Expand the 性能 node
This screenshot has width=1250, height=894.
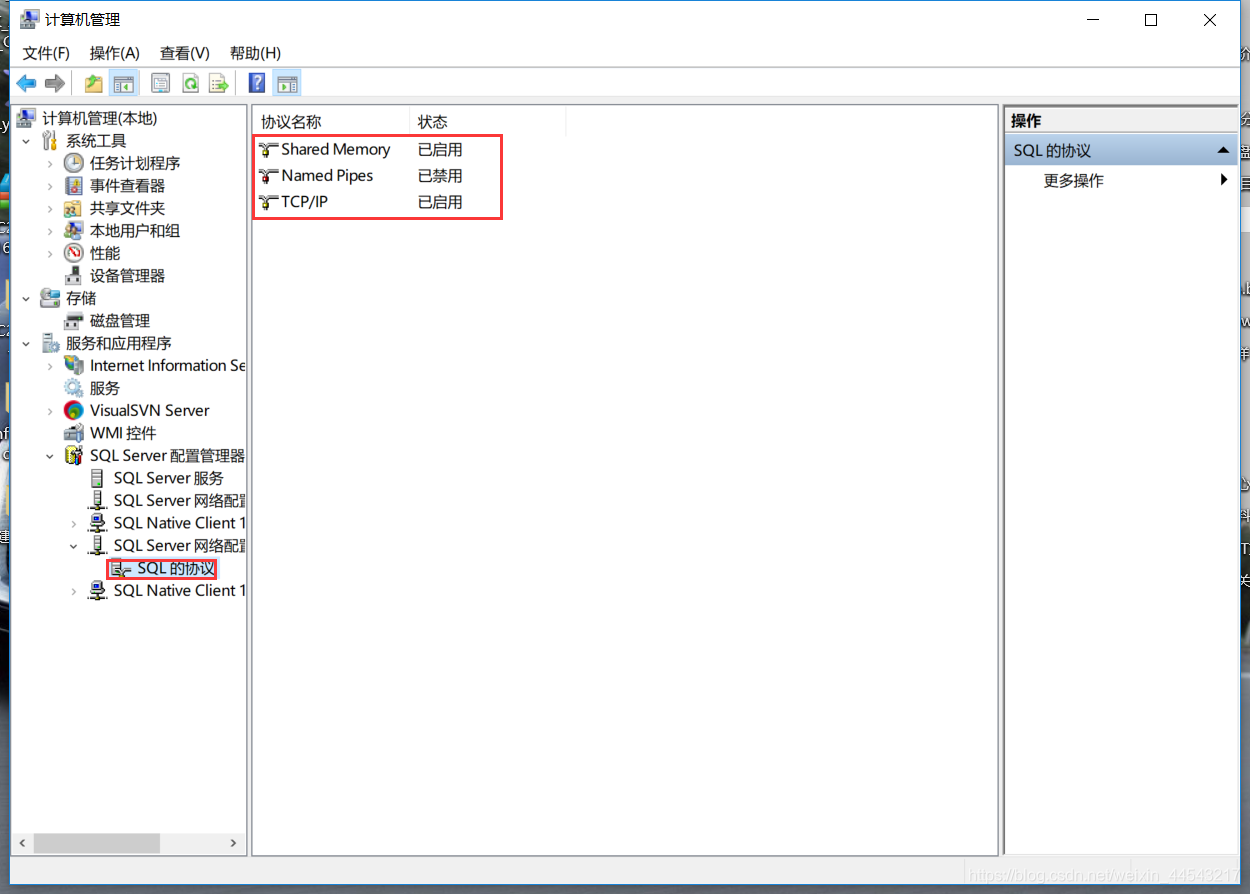pyautogui.click(x=50, y=253)
